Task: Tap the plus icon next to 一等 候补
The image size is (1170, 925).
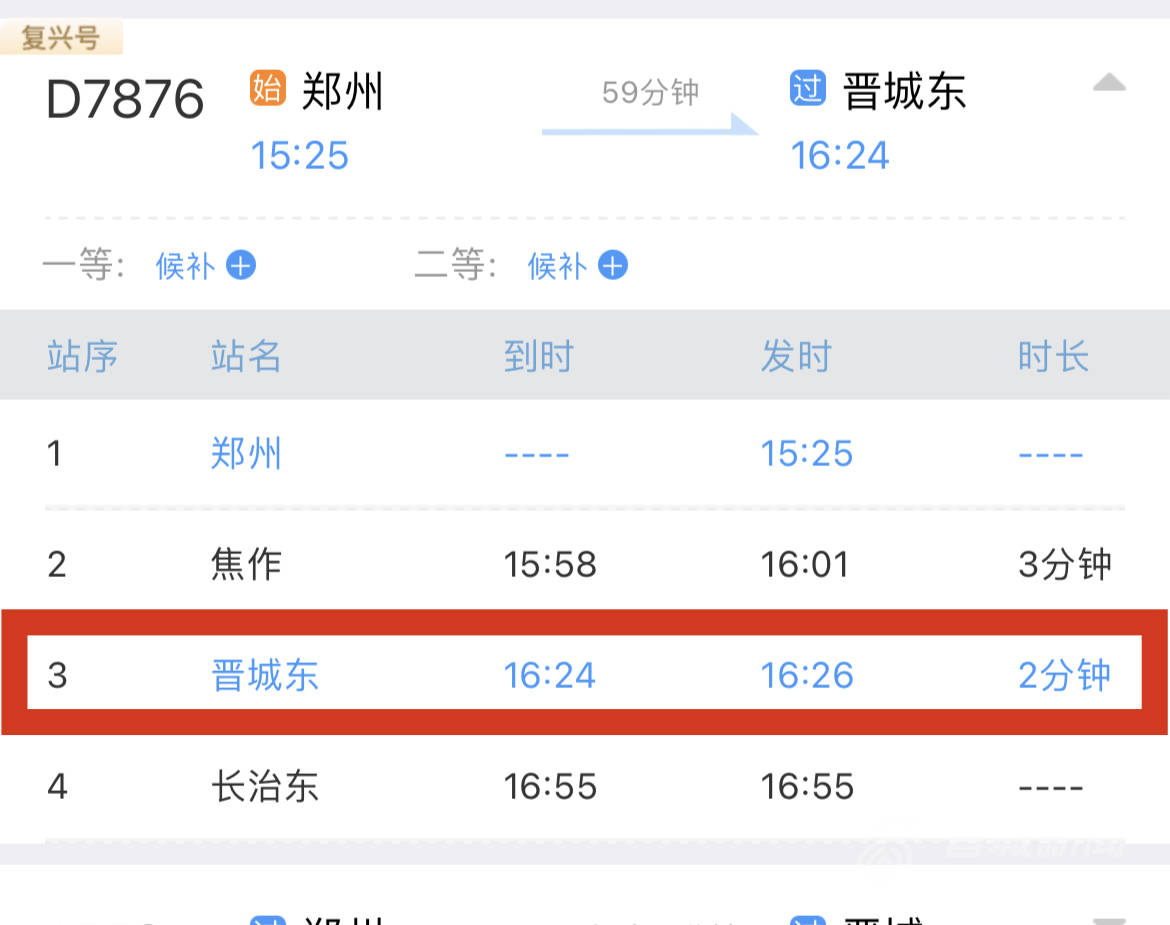Action: tap(241, 265)
